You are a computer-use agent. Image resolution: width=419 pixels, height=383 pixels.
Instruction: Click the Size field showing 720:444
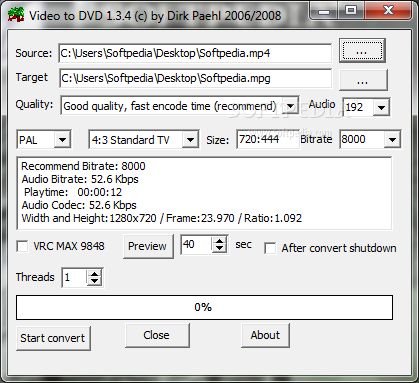coord(268,139)
